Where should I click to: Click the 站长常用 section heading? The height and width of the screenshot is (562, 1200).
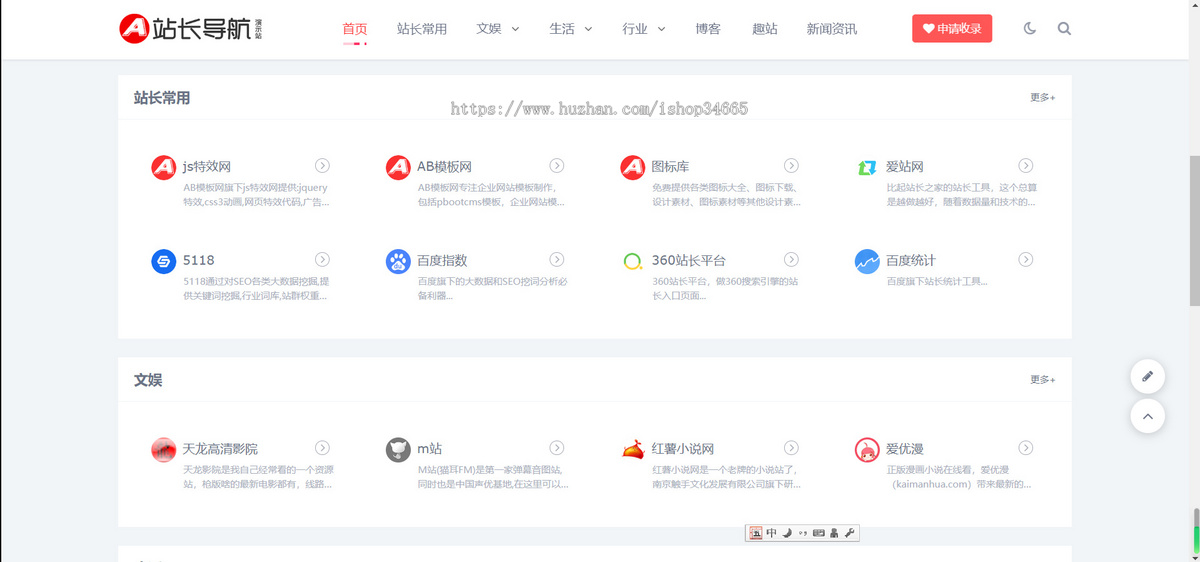pyautogui.click(x=162, y=98)
